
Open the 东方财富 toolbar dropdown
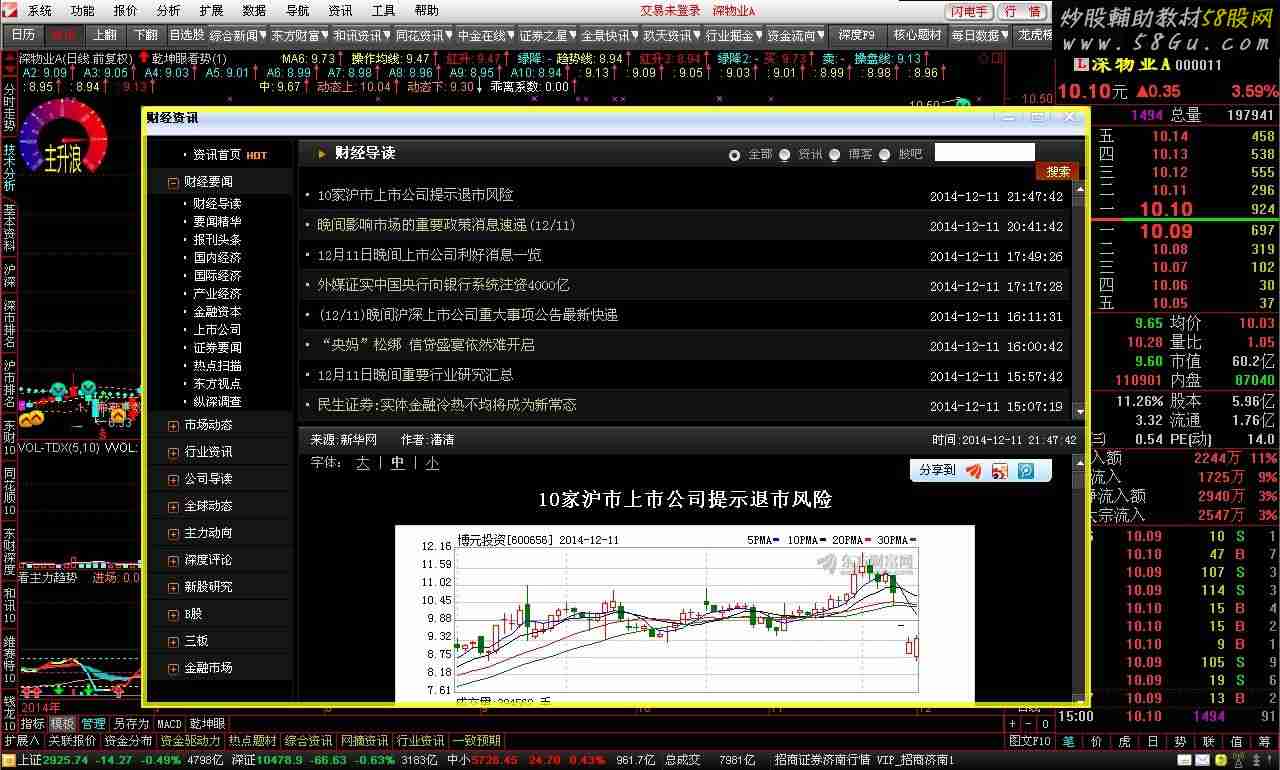[299, 35]
